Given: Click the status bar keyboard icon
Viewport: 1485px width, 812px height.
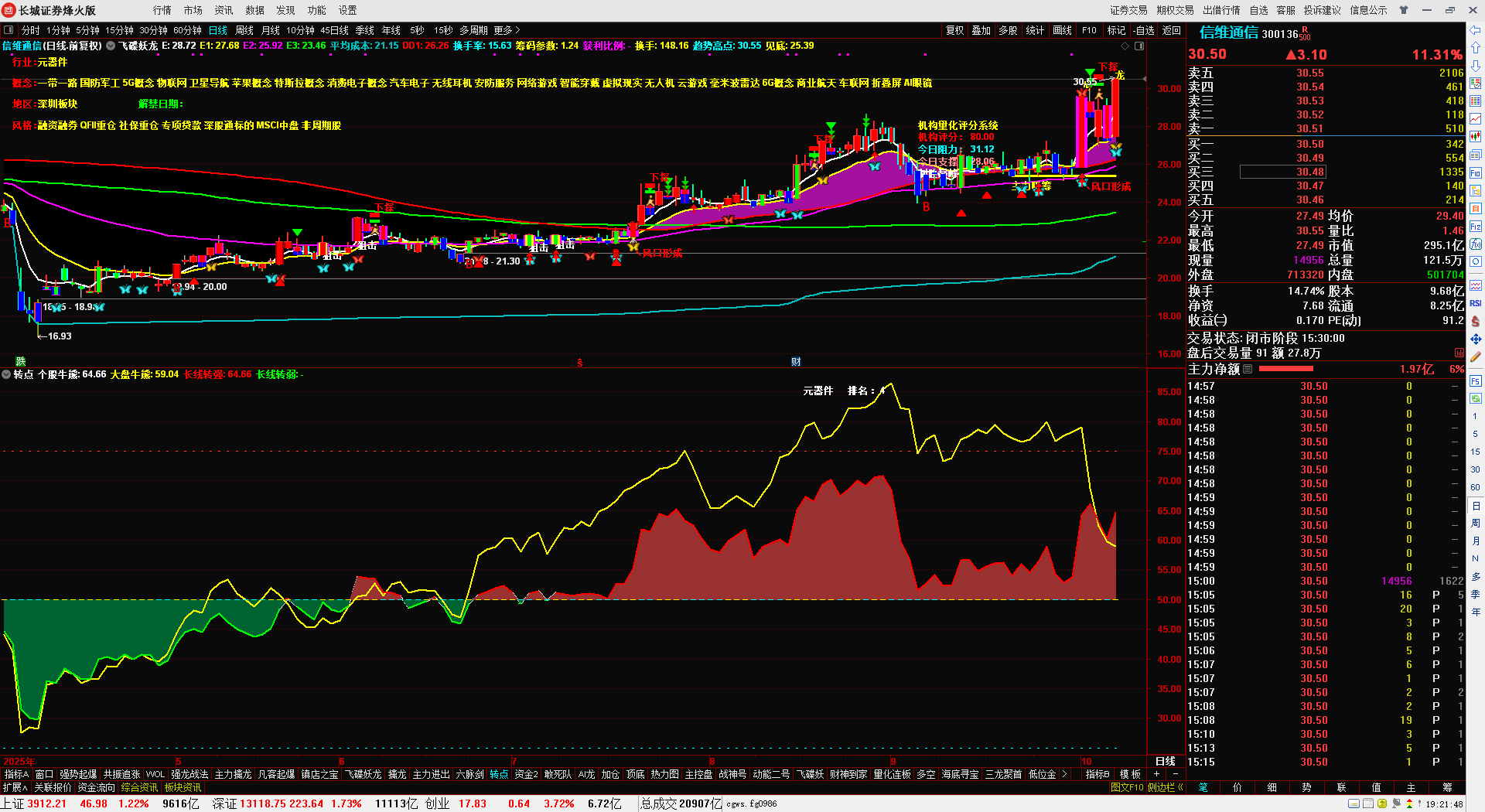Looking at the screenshot, I should [1353, 803].
